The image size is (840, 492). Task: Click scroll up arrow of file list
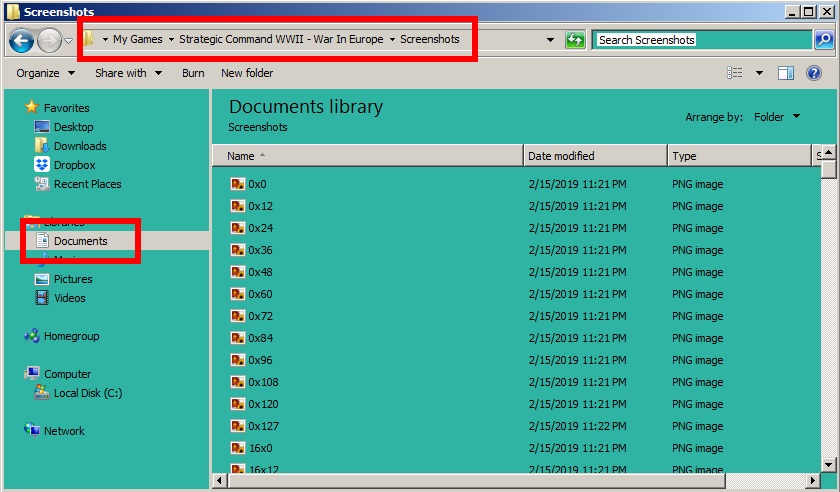click(828, 153)
